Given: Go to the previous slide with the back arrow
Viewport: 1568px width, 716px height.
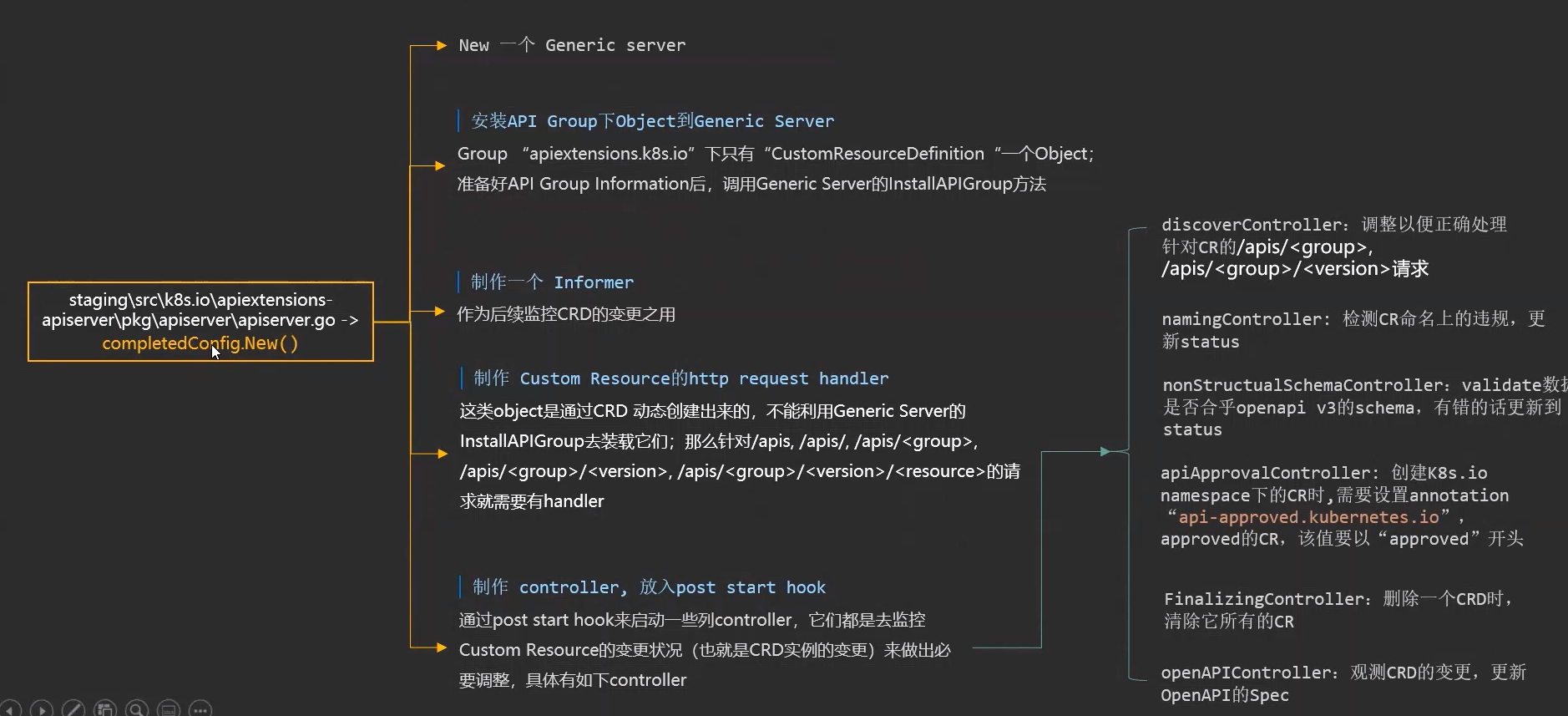Looking at the screenshot, I should coord(9,710).
